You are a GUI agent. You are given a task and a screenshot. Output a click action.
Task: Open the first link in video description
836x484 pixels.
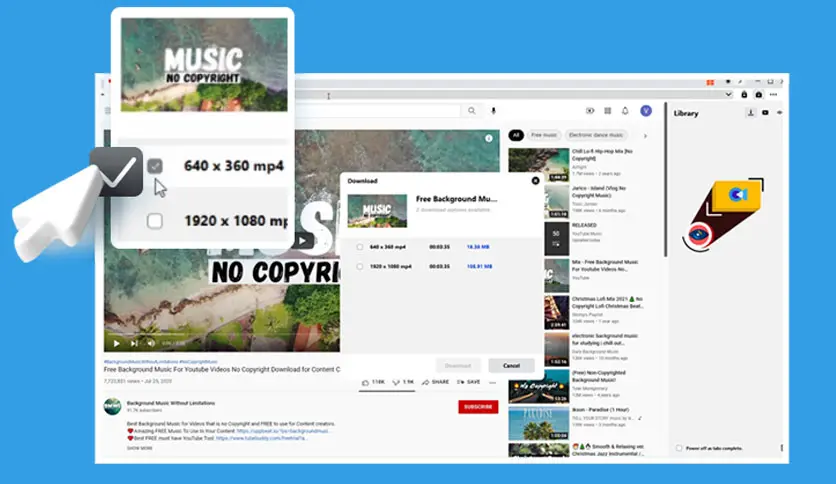tap(284, 431)
